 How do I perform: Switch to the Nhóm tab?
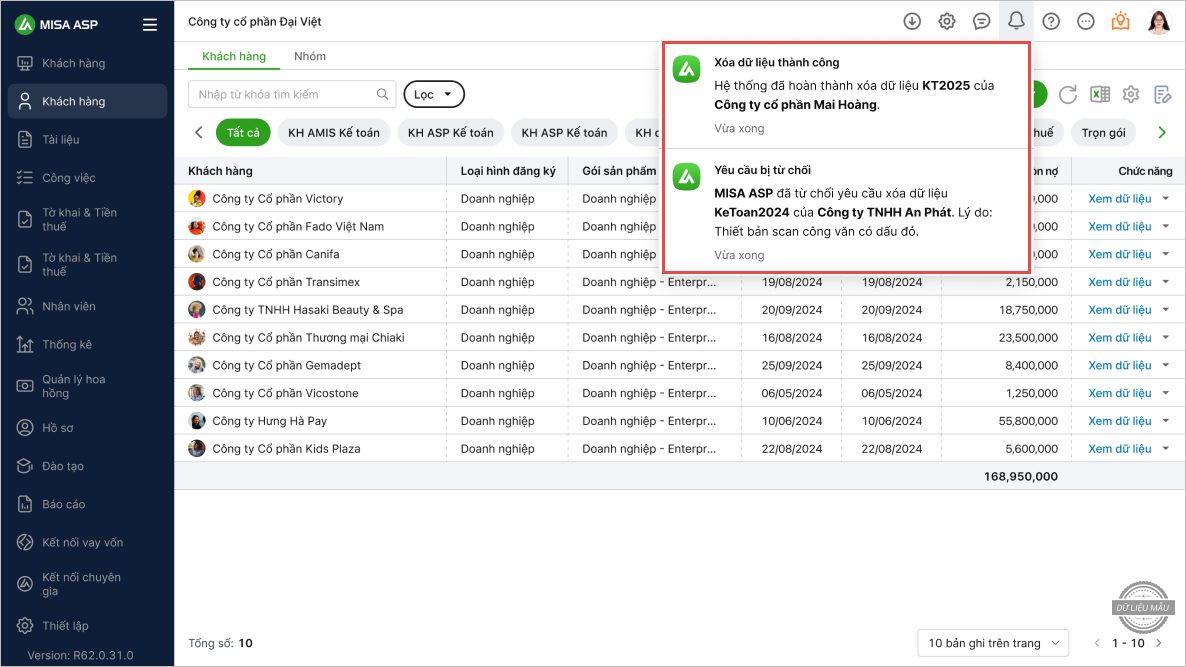tap(310, 56)
